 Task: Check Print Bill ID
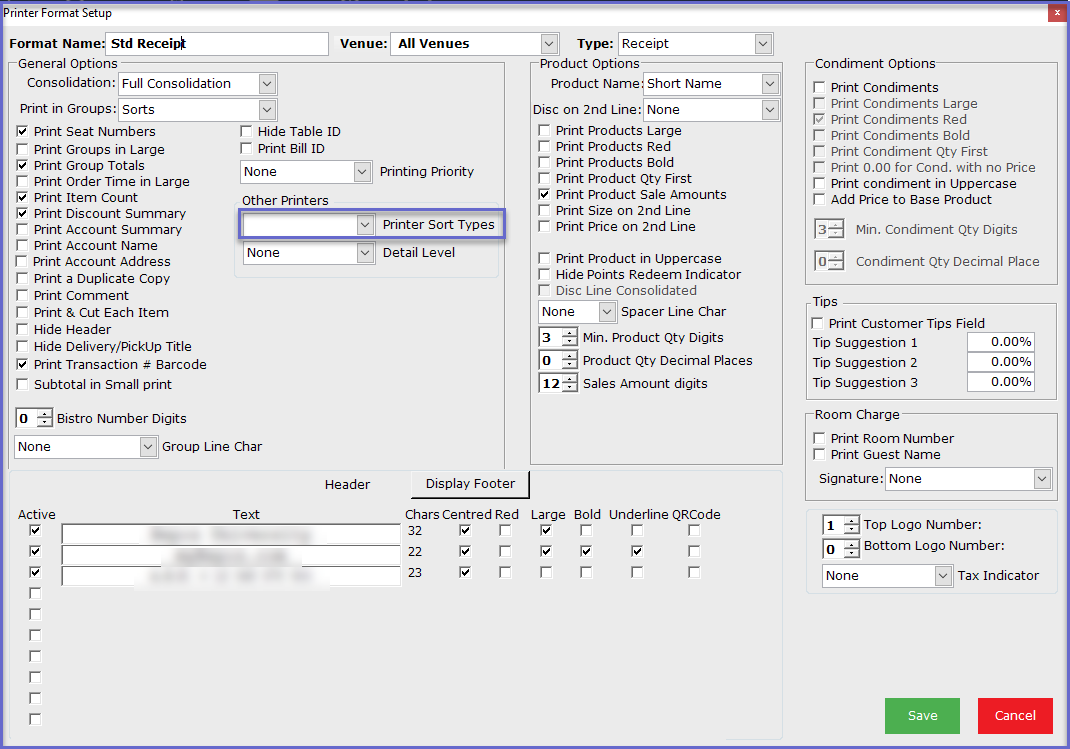click(246, 148)
